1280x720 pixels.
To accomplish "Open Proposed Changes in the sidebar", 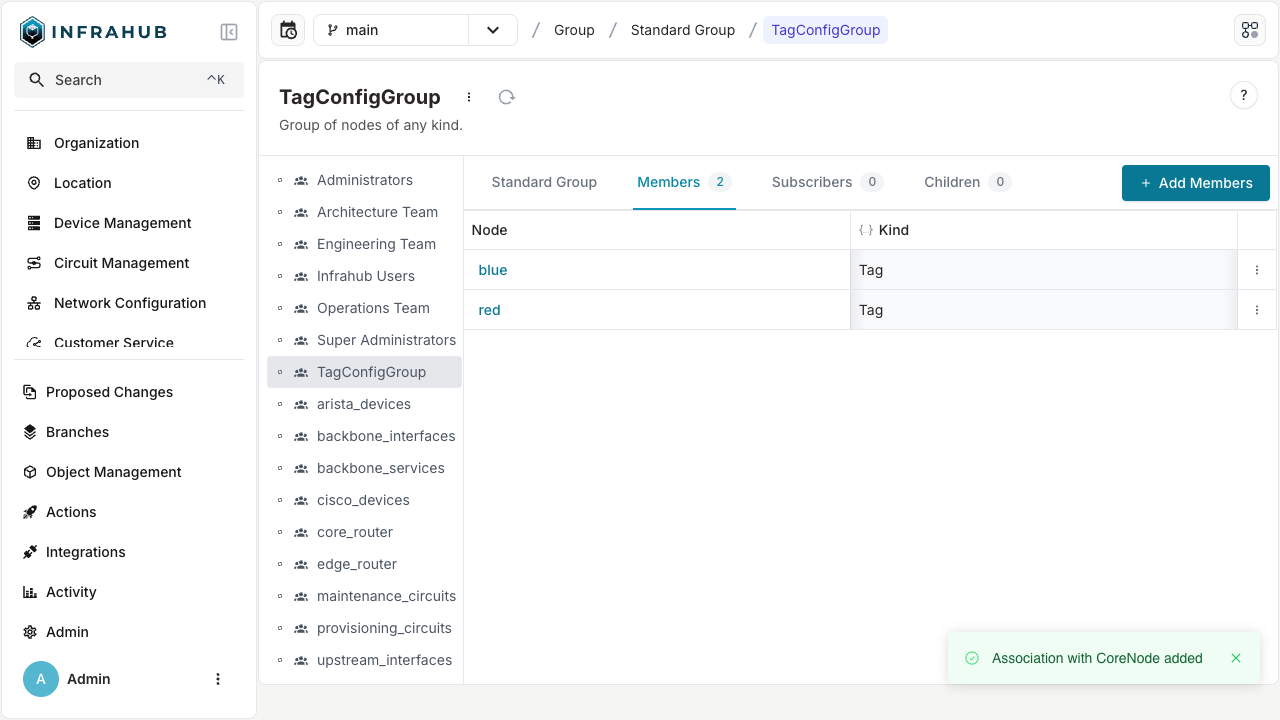I will tap(109, 392).
